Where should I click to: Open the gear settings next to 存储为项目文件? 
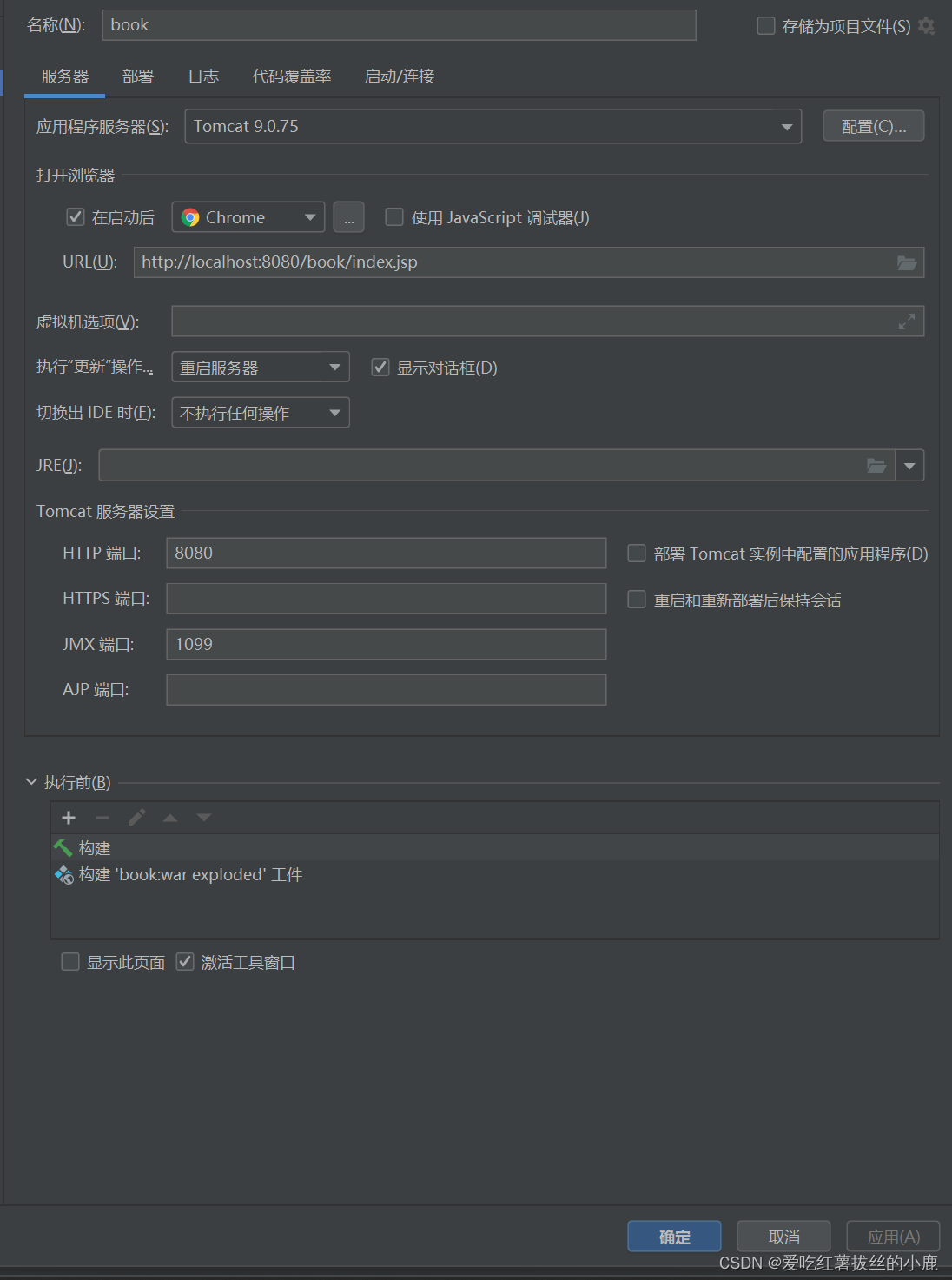927,26
